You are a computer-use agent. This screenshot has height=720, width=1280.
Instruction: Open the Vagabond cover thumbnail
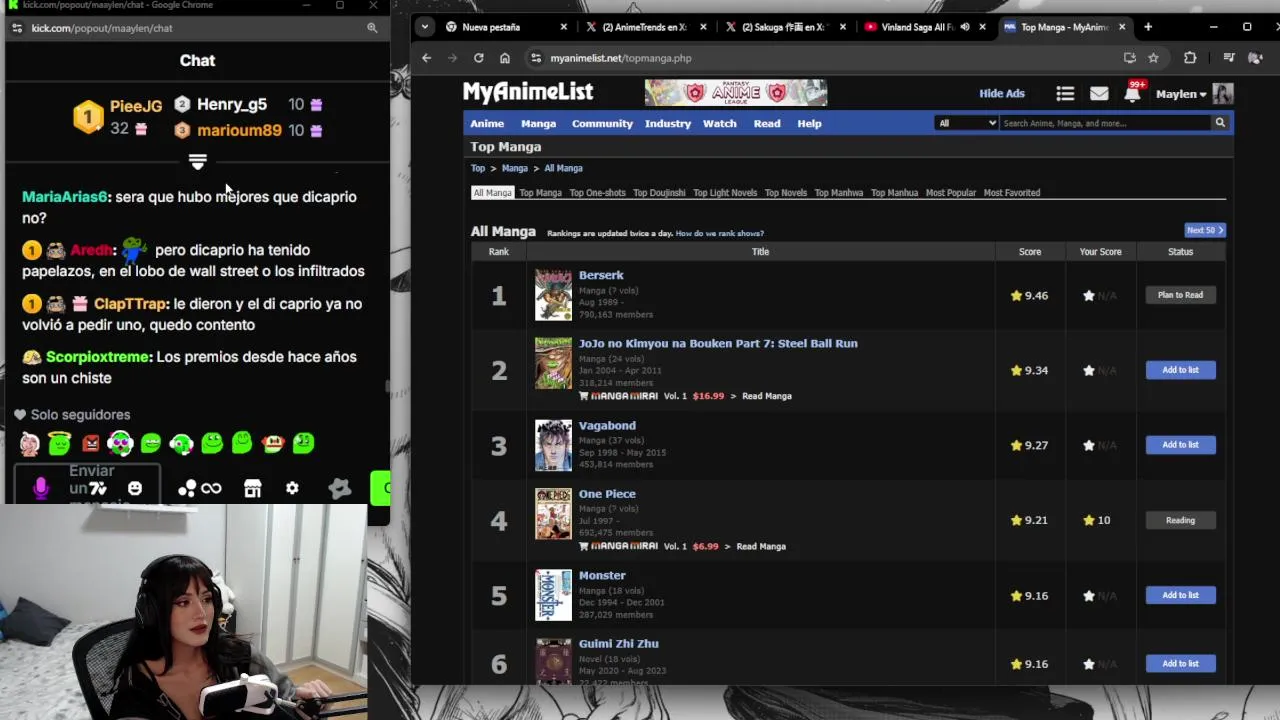point(553,445)
